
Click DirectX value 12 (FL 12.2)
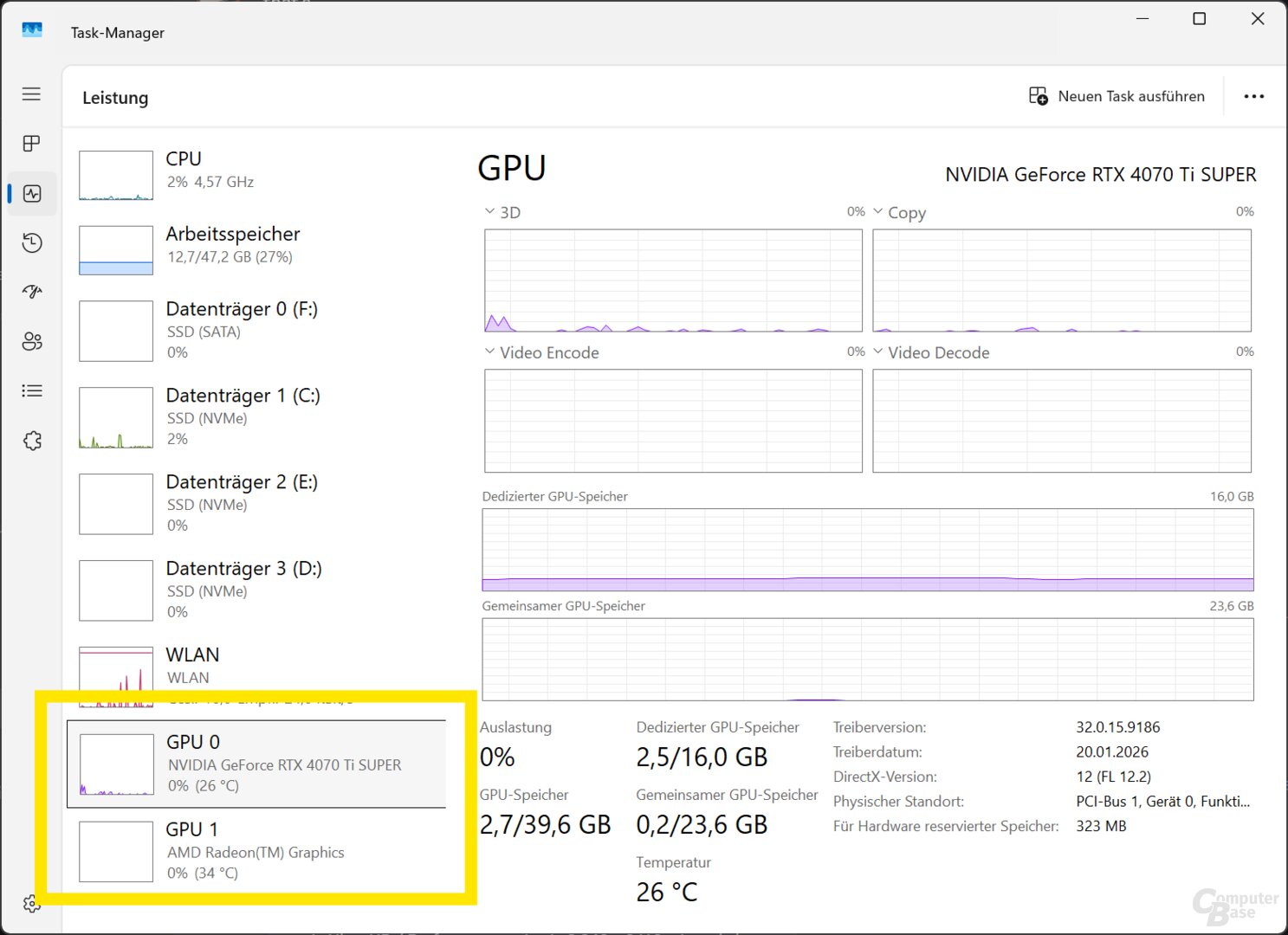coord(1113,777)
